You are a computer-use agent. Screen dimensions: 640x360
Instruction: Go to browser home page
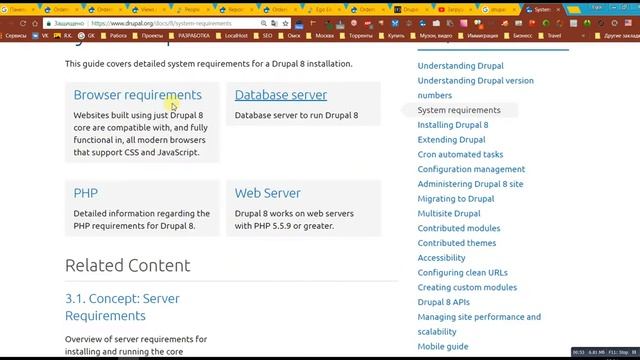[x=35, y=24]
